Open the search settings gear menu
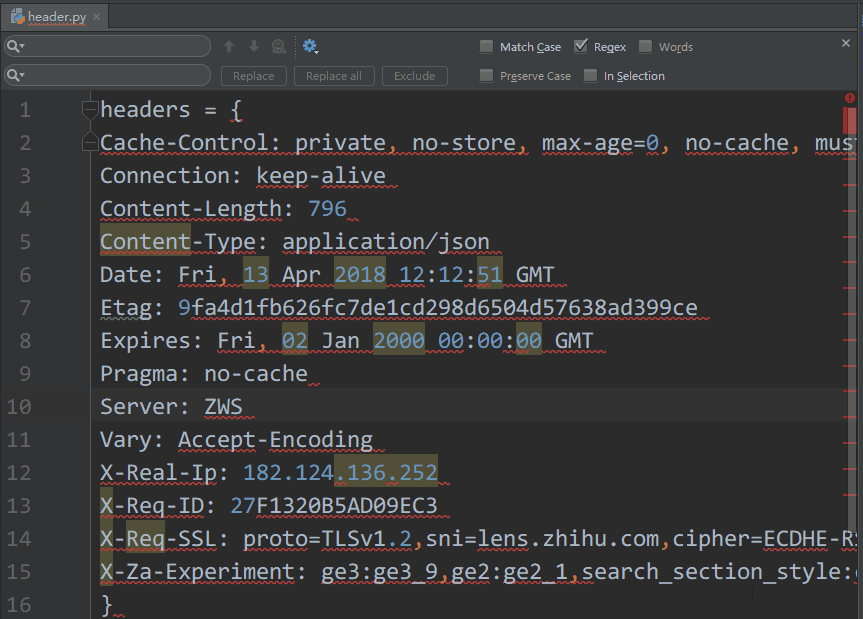 [310, 46]
